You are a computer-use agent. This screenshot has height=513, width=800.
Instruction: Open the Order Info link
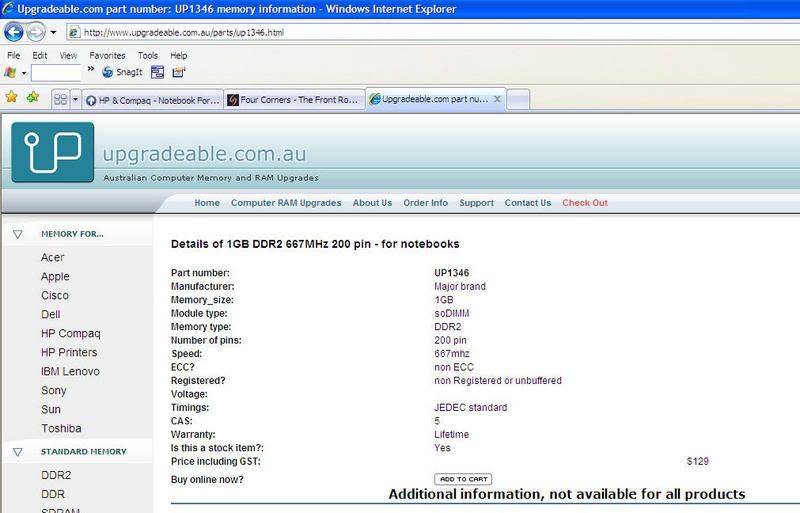(x=426, y=203)
